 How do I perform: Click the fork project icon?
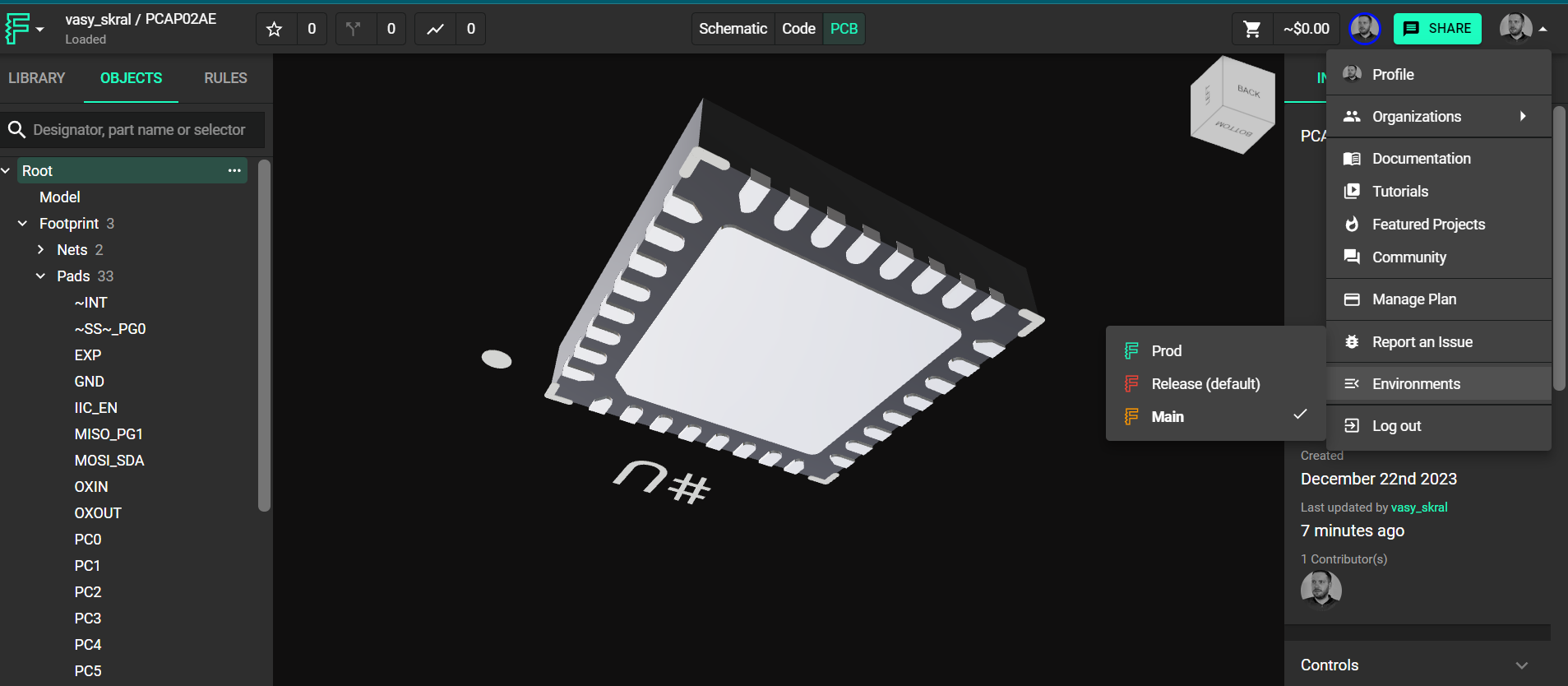click(x=354, y=29)
